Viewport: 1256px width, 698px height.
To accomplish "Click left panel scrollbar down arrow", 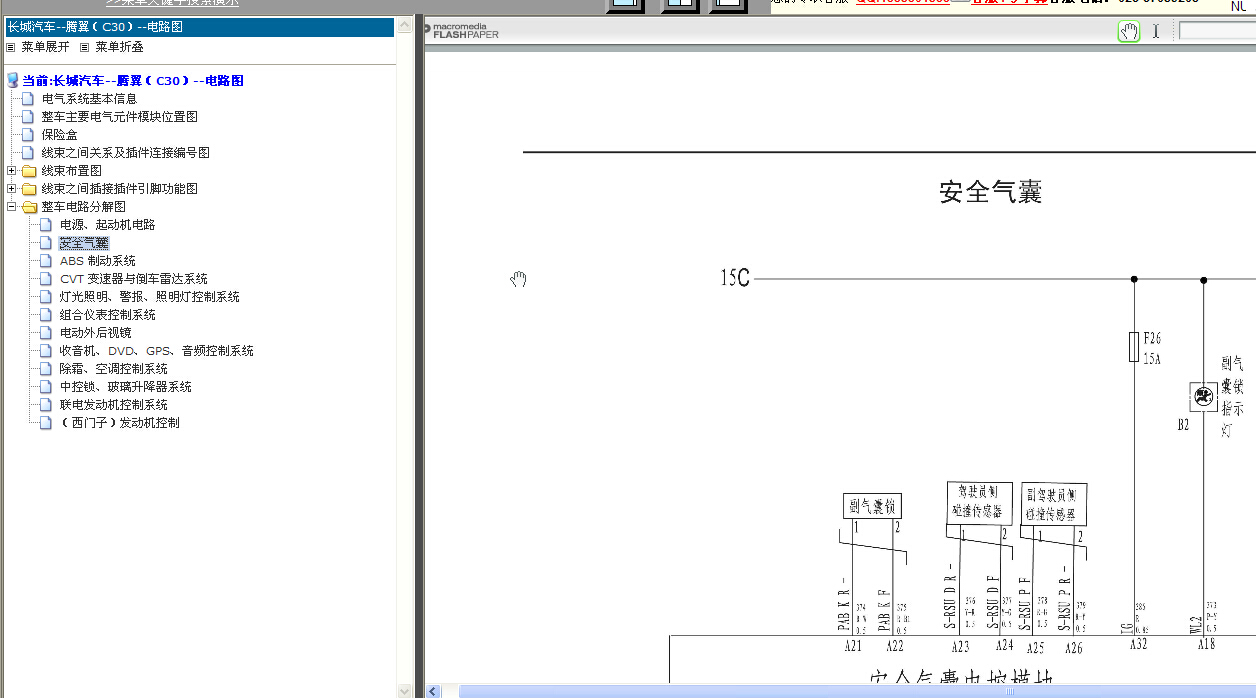I will [x=404, y=690].
